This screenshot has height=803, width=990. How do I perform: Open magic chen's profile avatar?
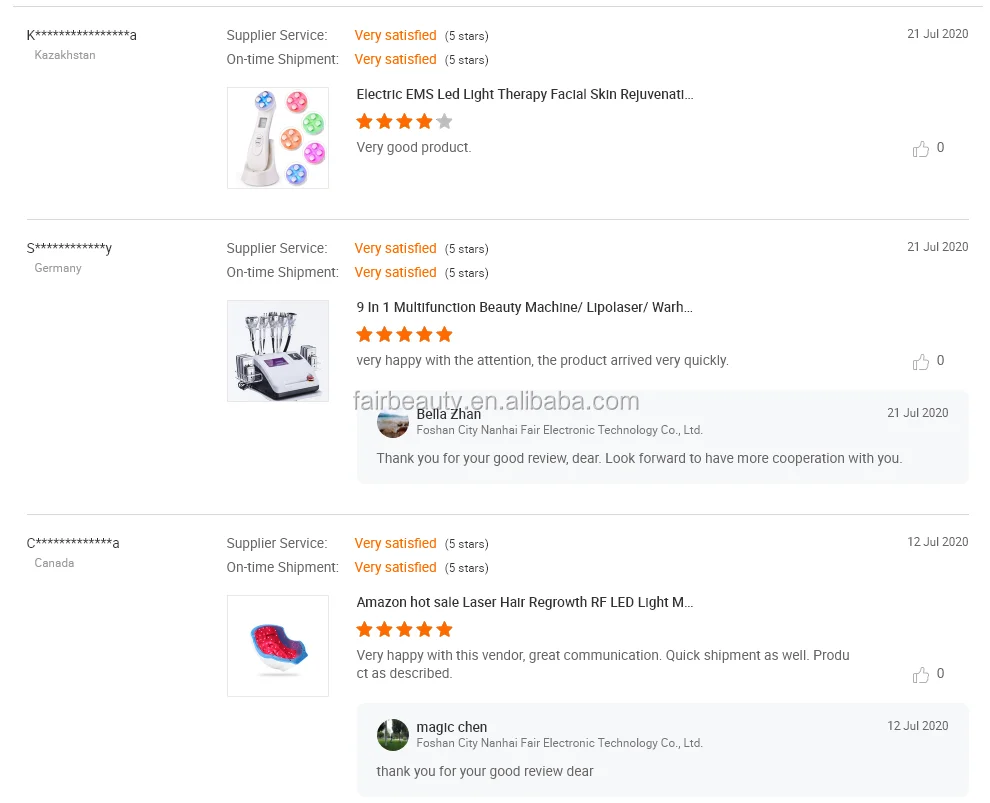[393, 735]
